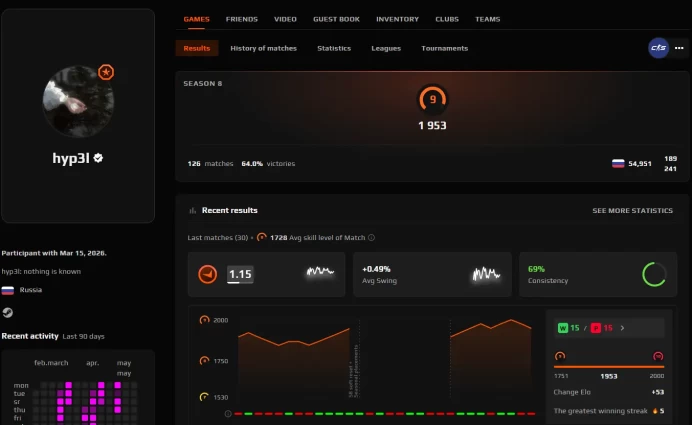Click the 1750 level icon on chart axis
This screenshot has height=425, width=692.
[x=204, y=361]
